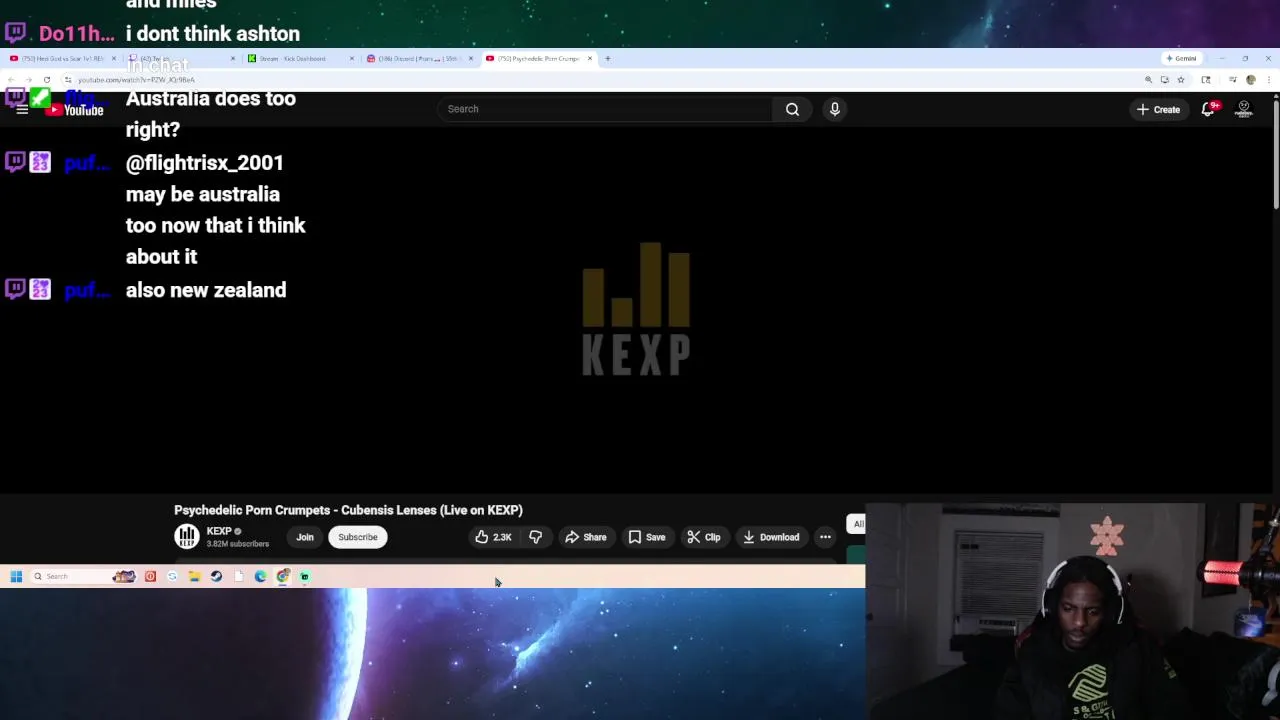1280x720 pixels.
Task: Launch Steam from the taskbar
Action: (x=216, y=576)
